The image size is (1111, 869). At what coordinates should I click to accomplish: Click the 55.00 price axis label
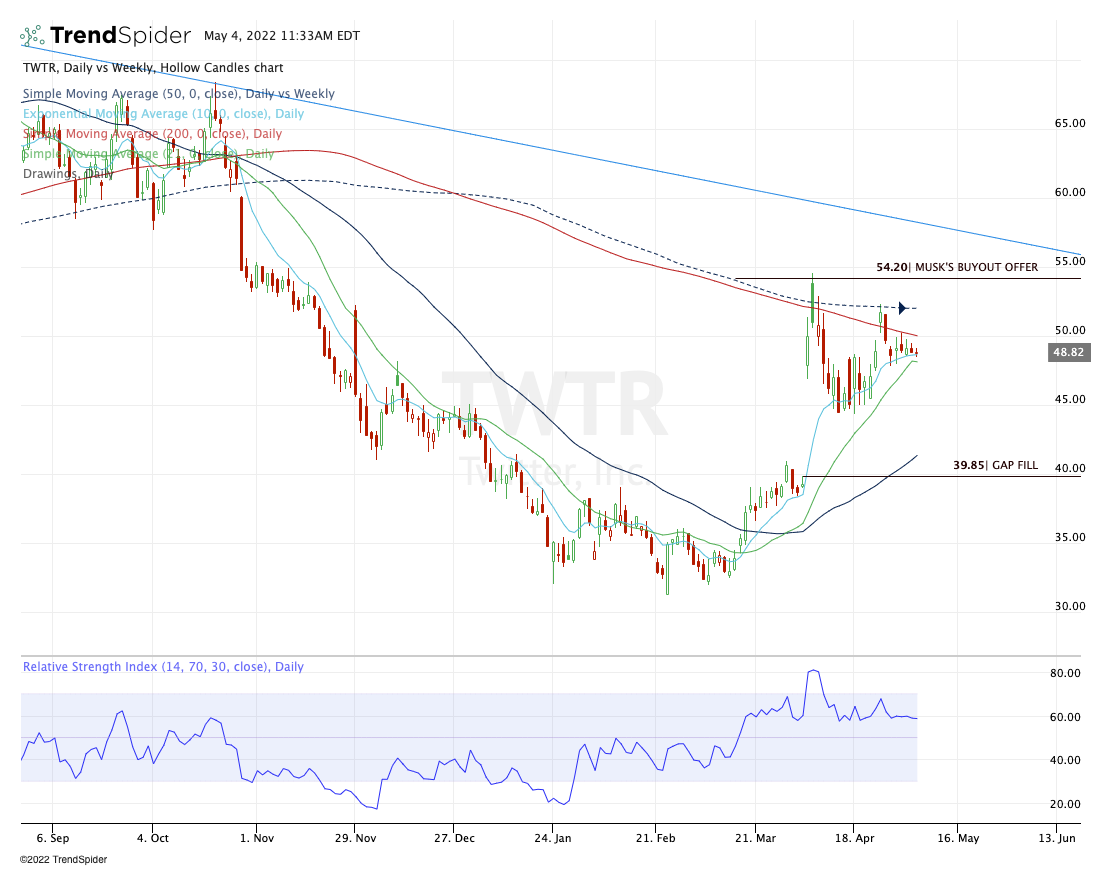point(1070,261)
